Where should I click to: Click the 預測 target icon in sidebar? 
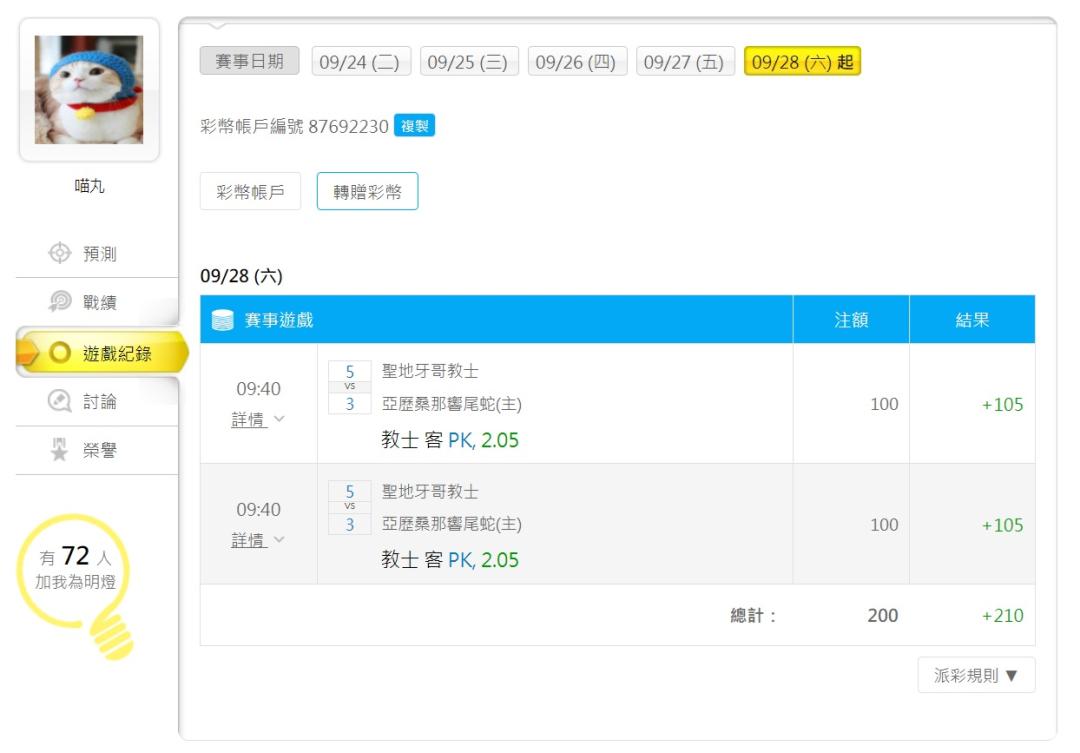point(60,254)
